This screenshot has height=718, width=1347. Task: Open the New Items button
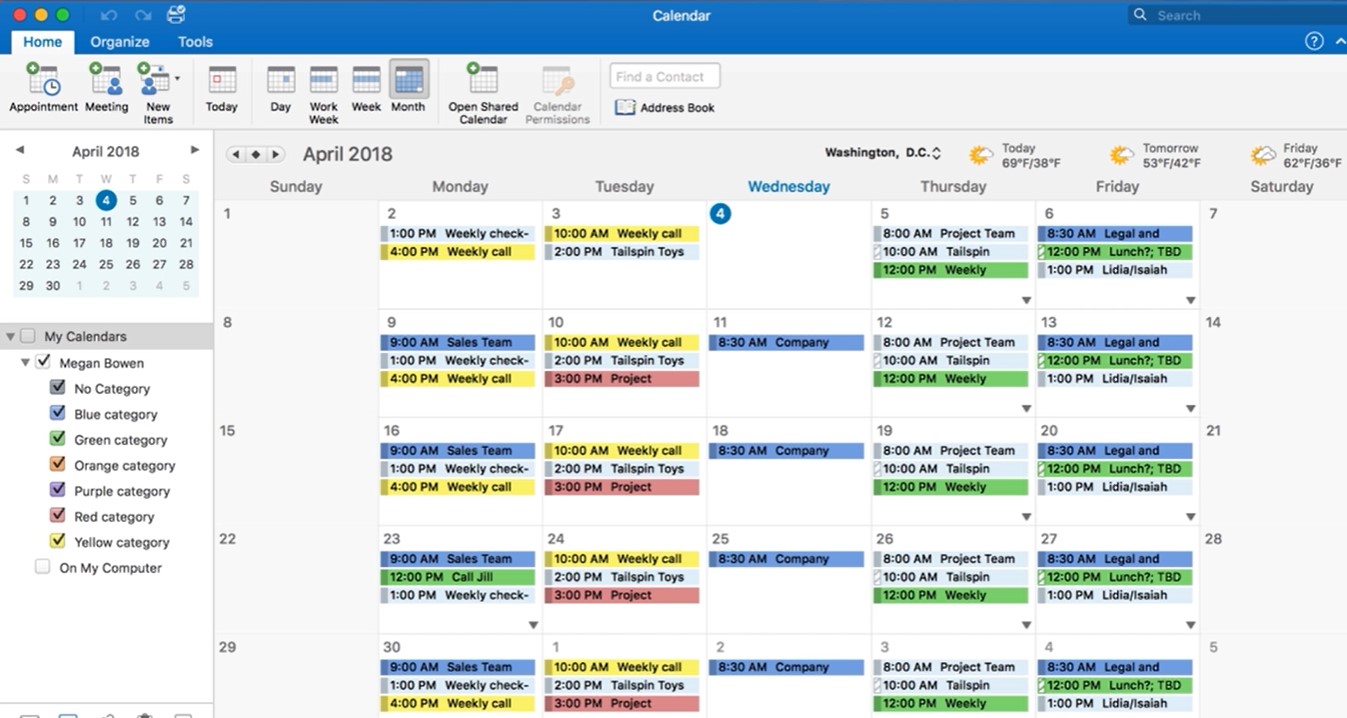point(157,92)
